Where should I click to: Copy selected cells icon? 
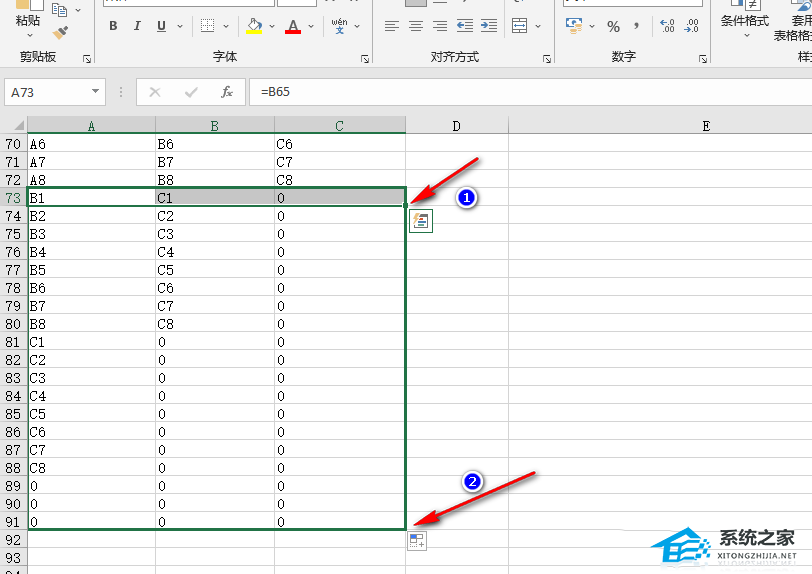(x=60, y=9)
